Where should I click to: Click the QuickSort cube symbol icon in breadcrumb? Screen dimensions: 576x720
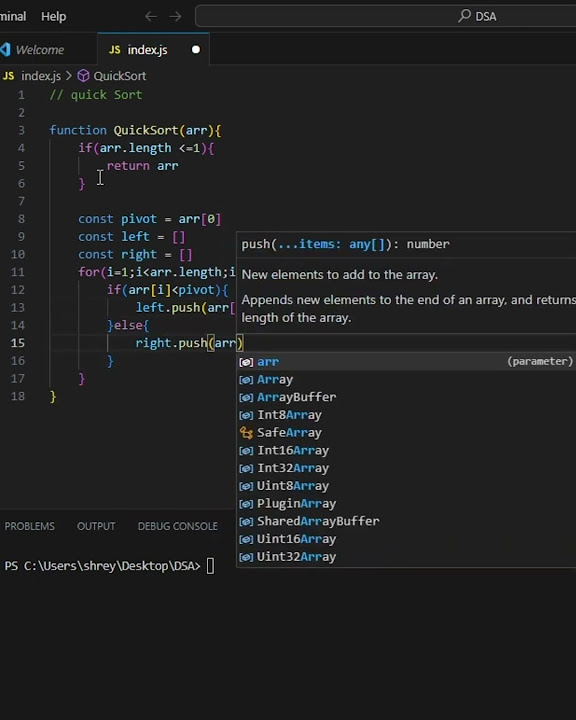(83, 76)
